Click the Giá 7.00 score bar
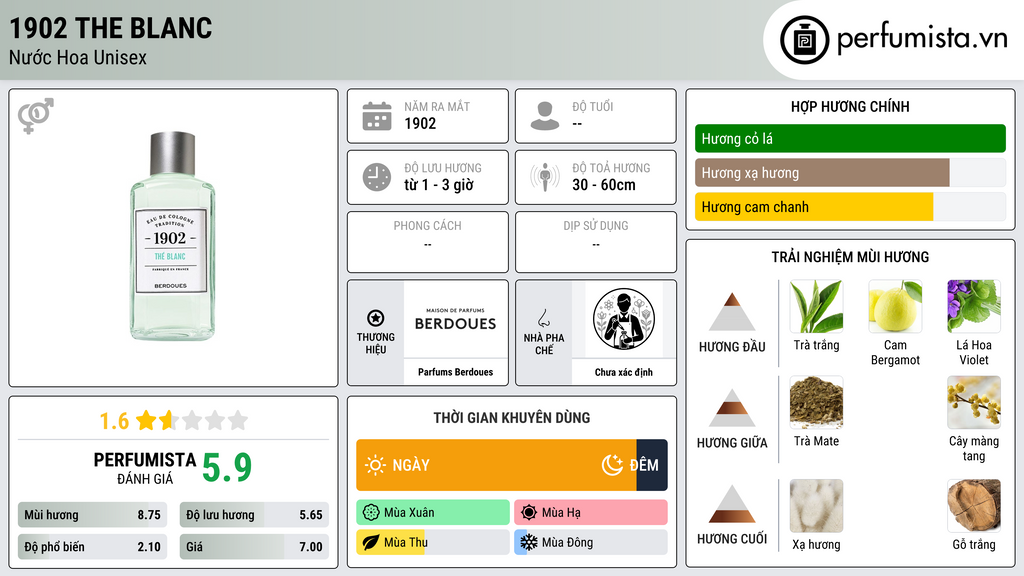 tap(254, 547)
